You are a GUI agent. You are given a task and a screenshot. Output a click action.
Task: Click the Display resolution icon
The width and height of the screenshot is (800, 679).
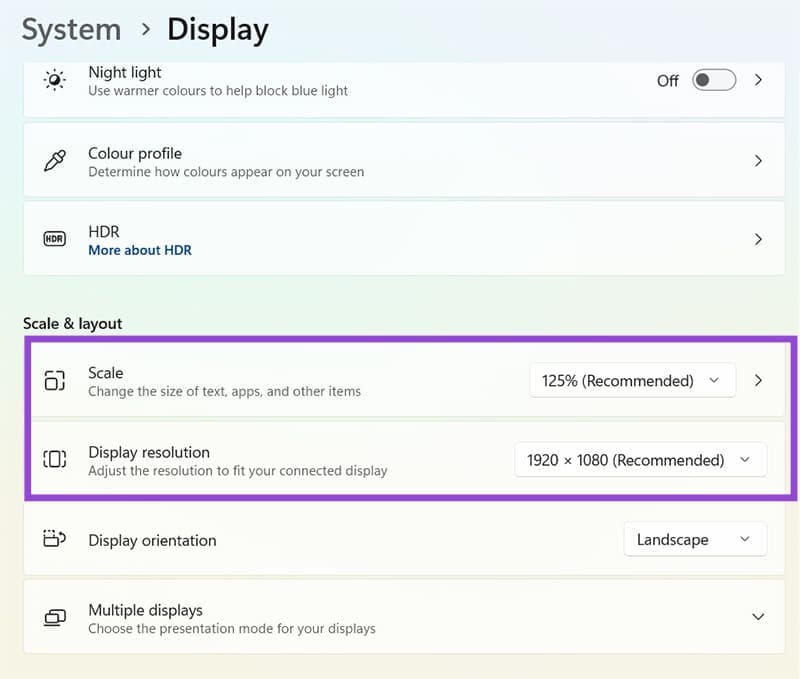point(55,460)
